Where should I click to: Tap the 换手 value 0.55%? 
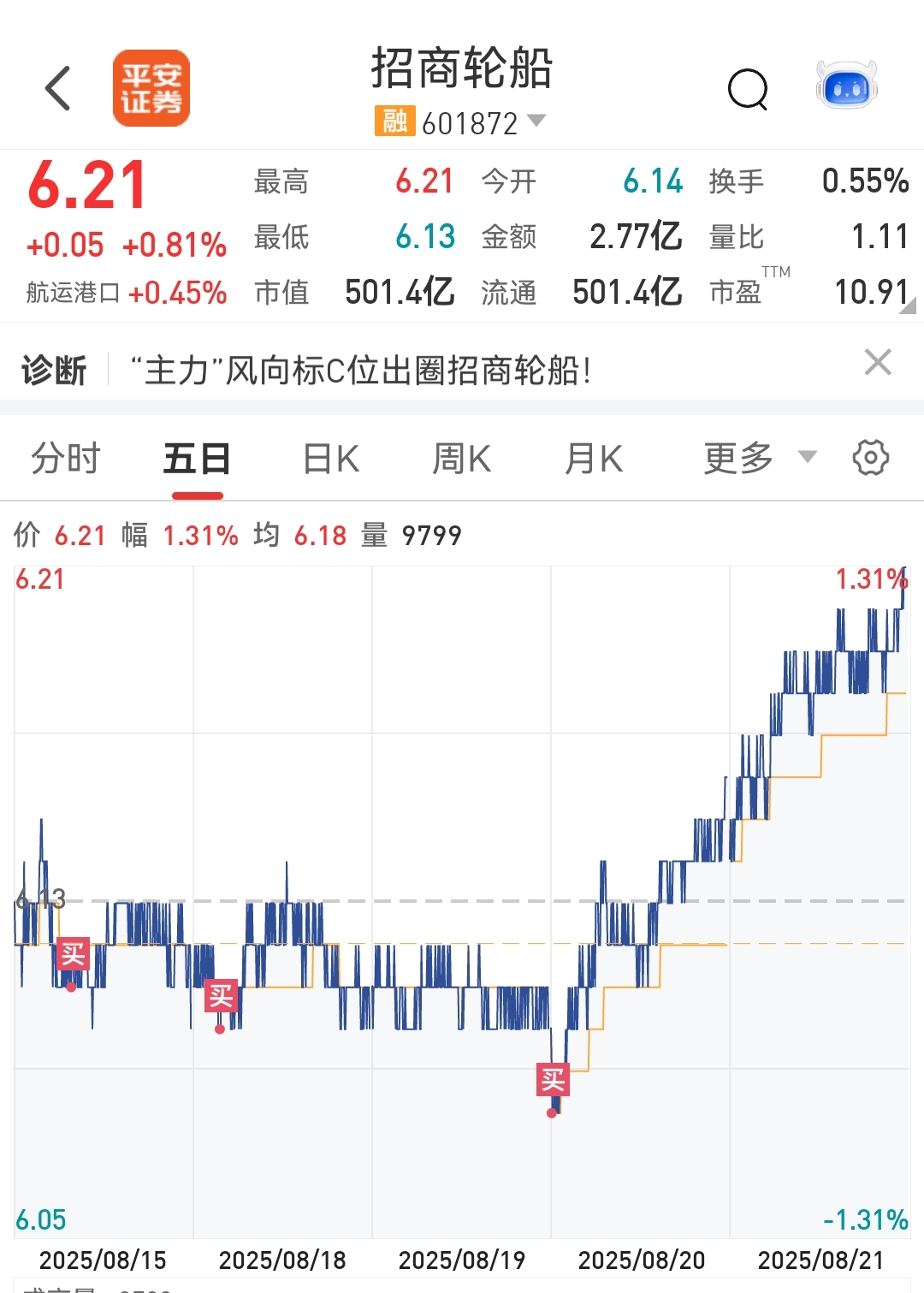pyautogui.click(x=865, y=181)
